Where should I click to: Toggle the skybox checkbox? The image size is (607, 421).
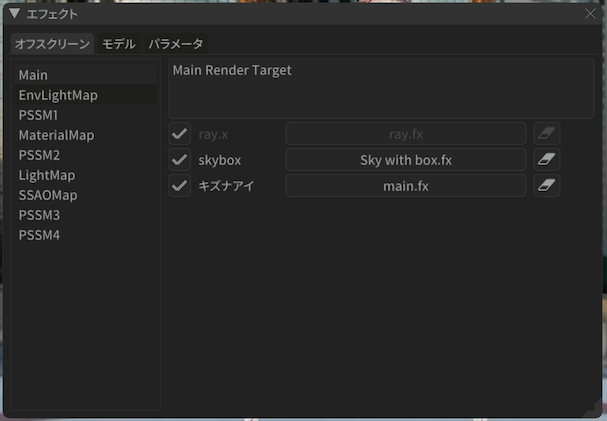(179, 160)
